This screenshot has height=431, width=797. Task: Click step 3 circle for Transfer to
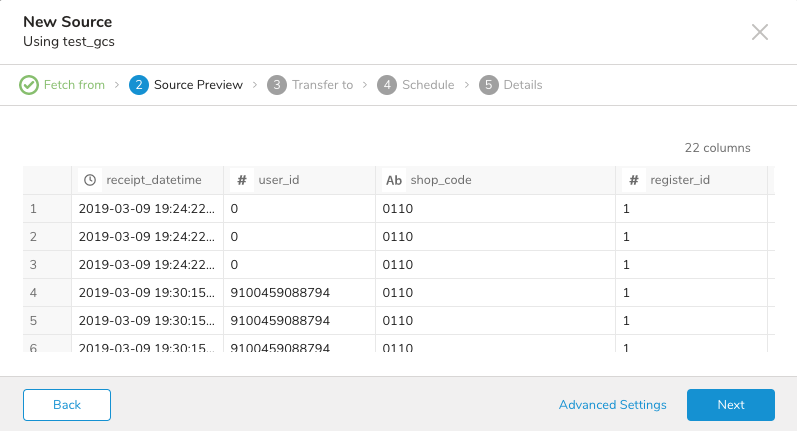click(x=277, y=85)
